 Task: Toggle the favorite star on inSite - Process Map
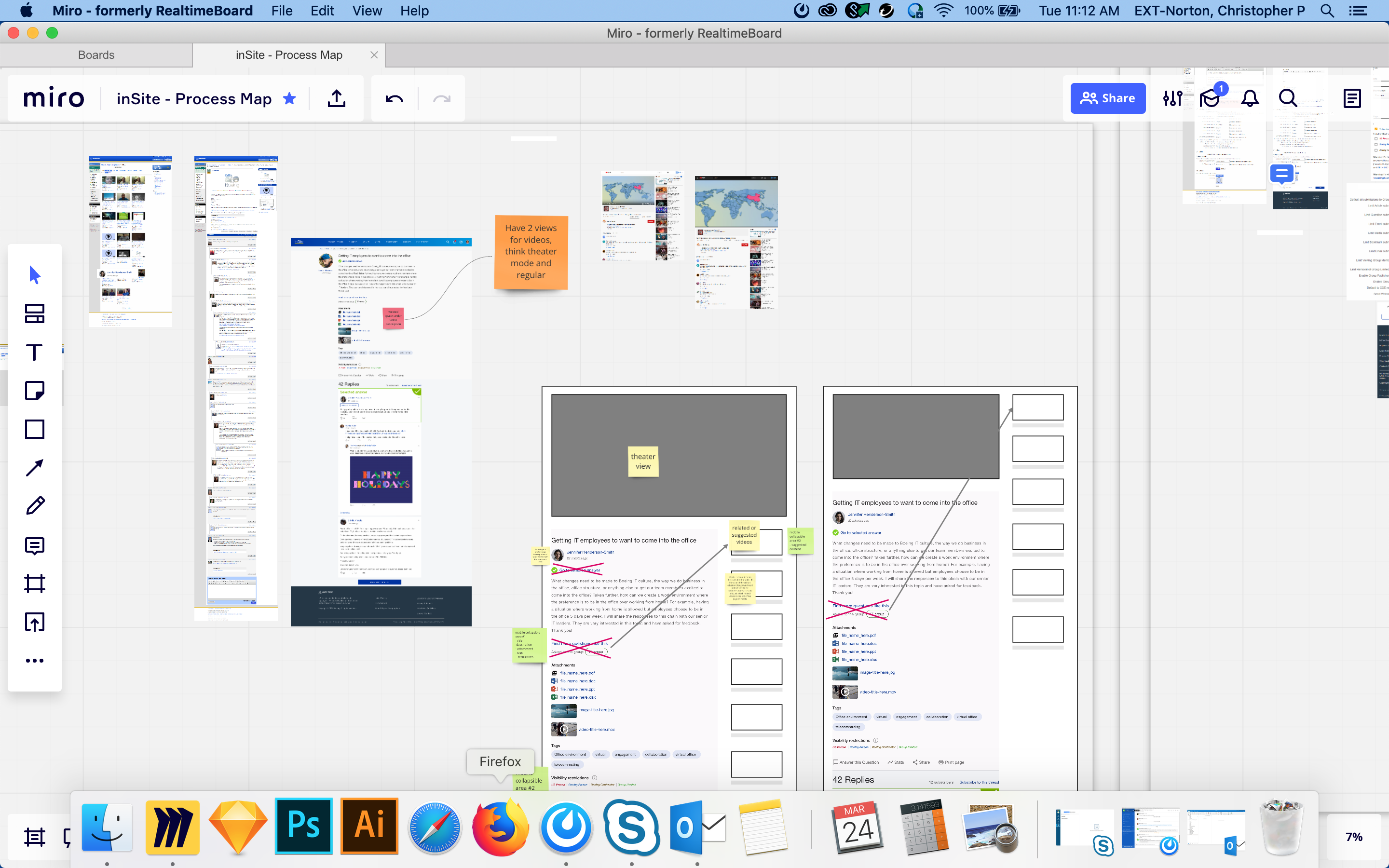click(x=289, y=98)
